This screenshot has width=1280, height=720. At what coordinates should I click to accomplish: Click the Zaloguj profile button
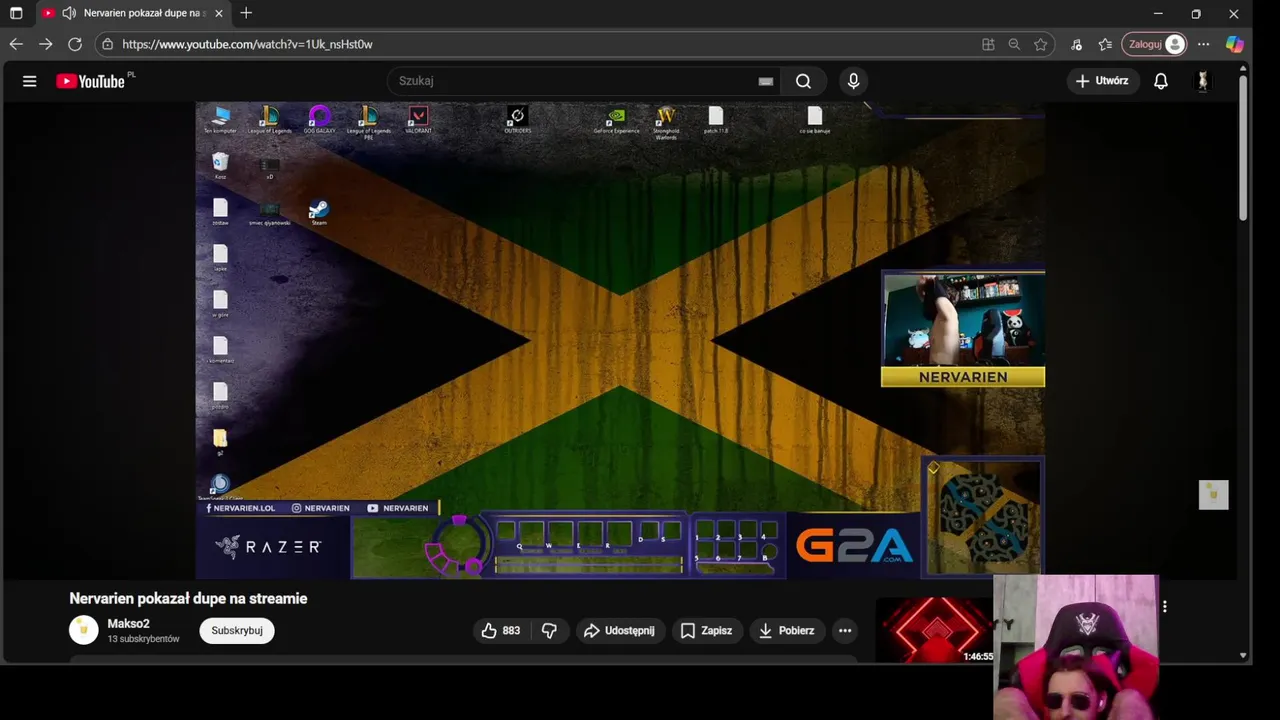click(x=1155, y=44)
